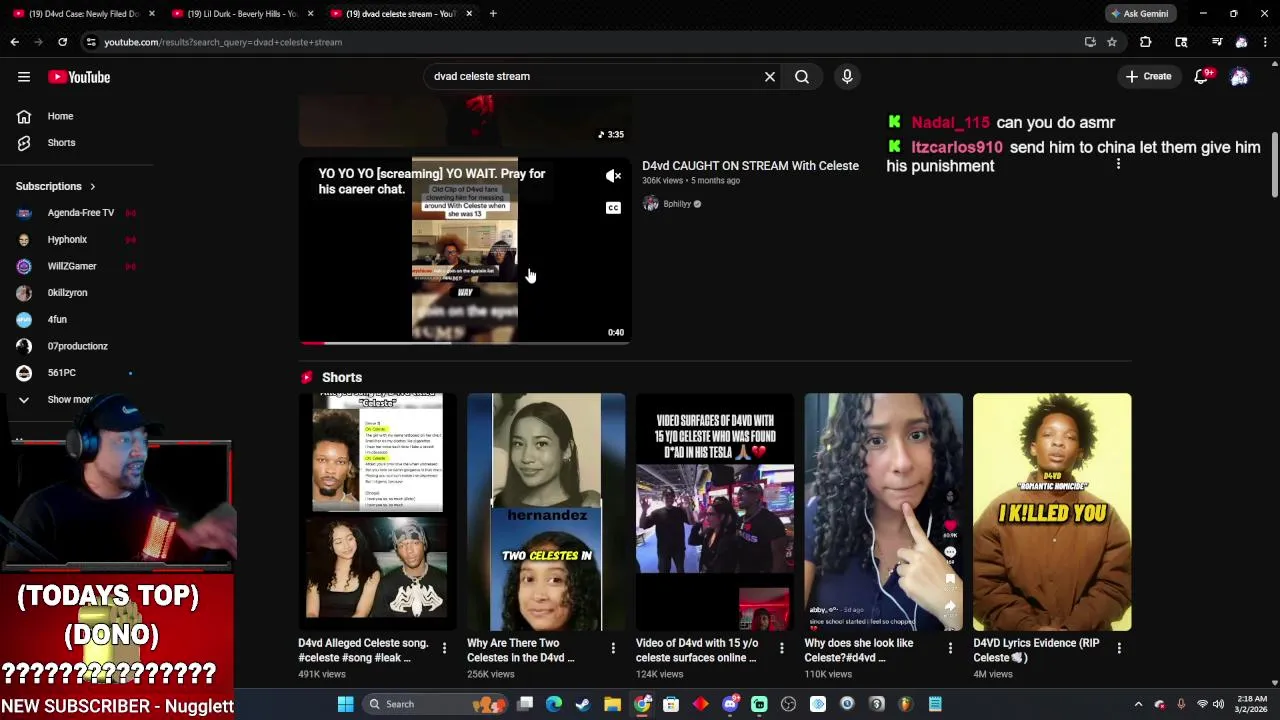Open the video more-actions menu at right
The width and height of the screenshot is (1280, 720).
[x=1118, y=164]
